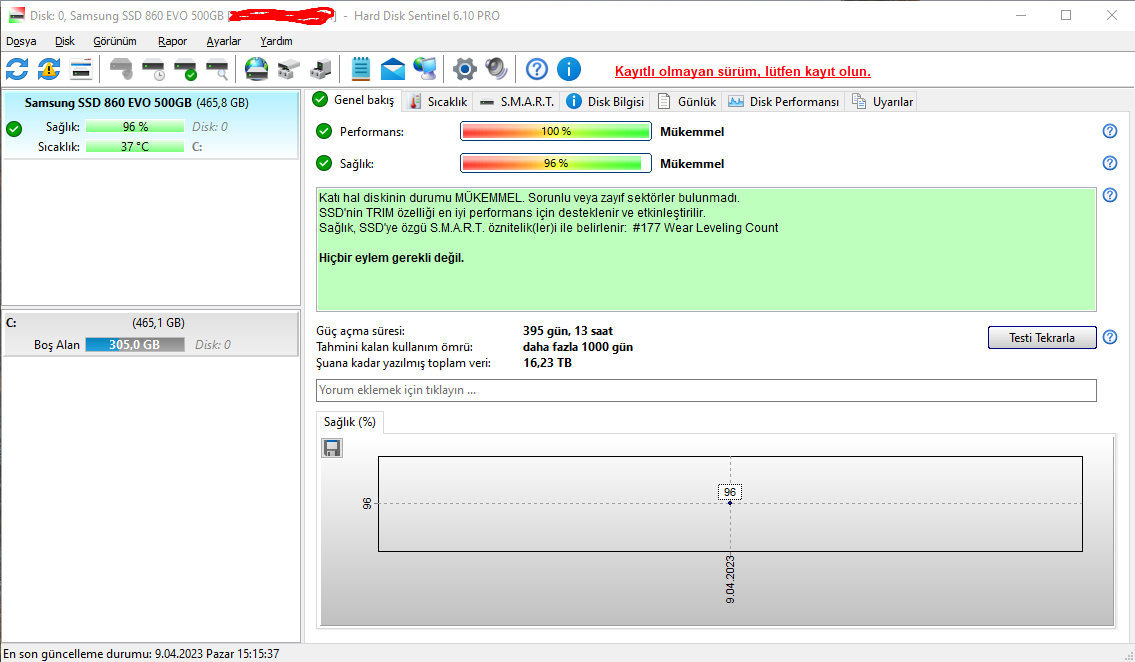Viewport: 1135px width, 662px height.
Task: Click the '16,23 TB' written data value
Action: tap(547, 362)
